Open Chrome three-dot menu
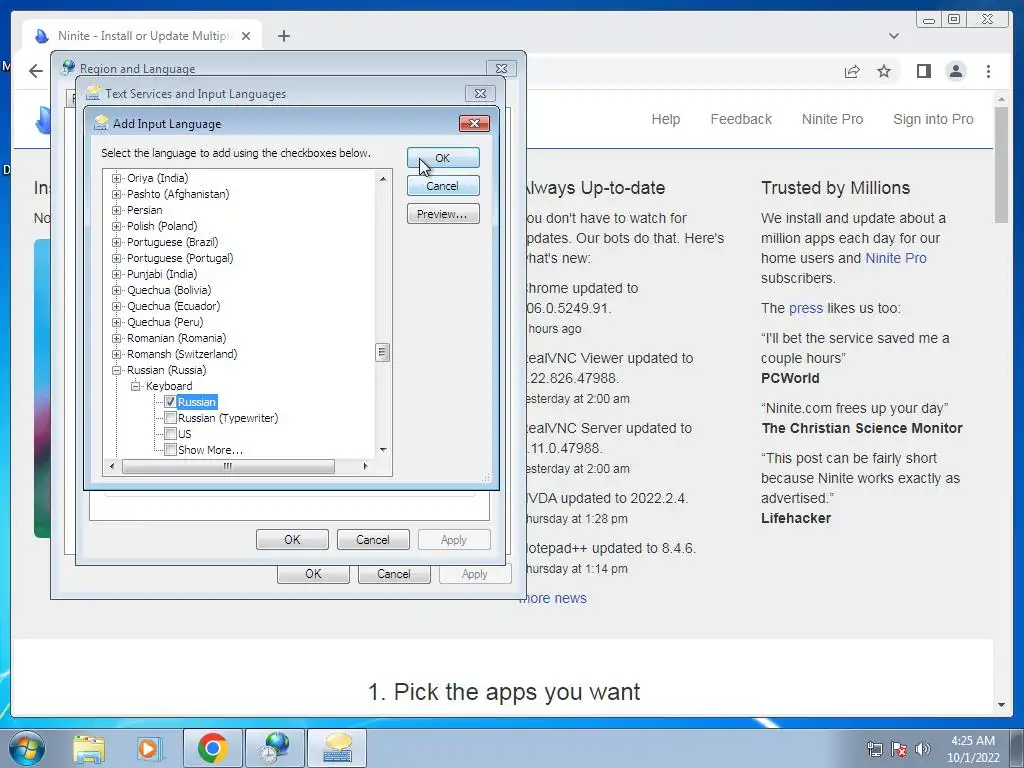 (988, 71)
